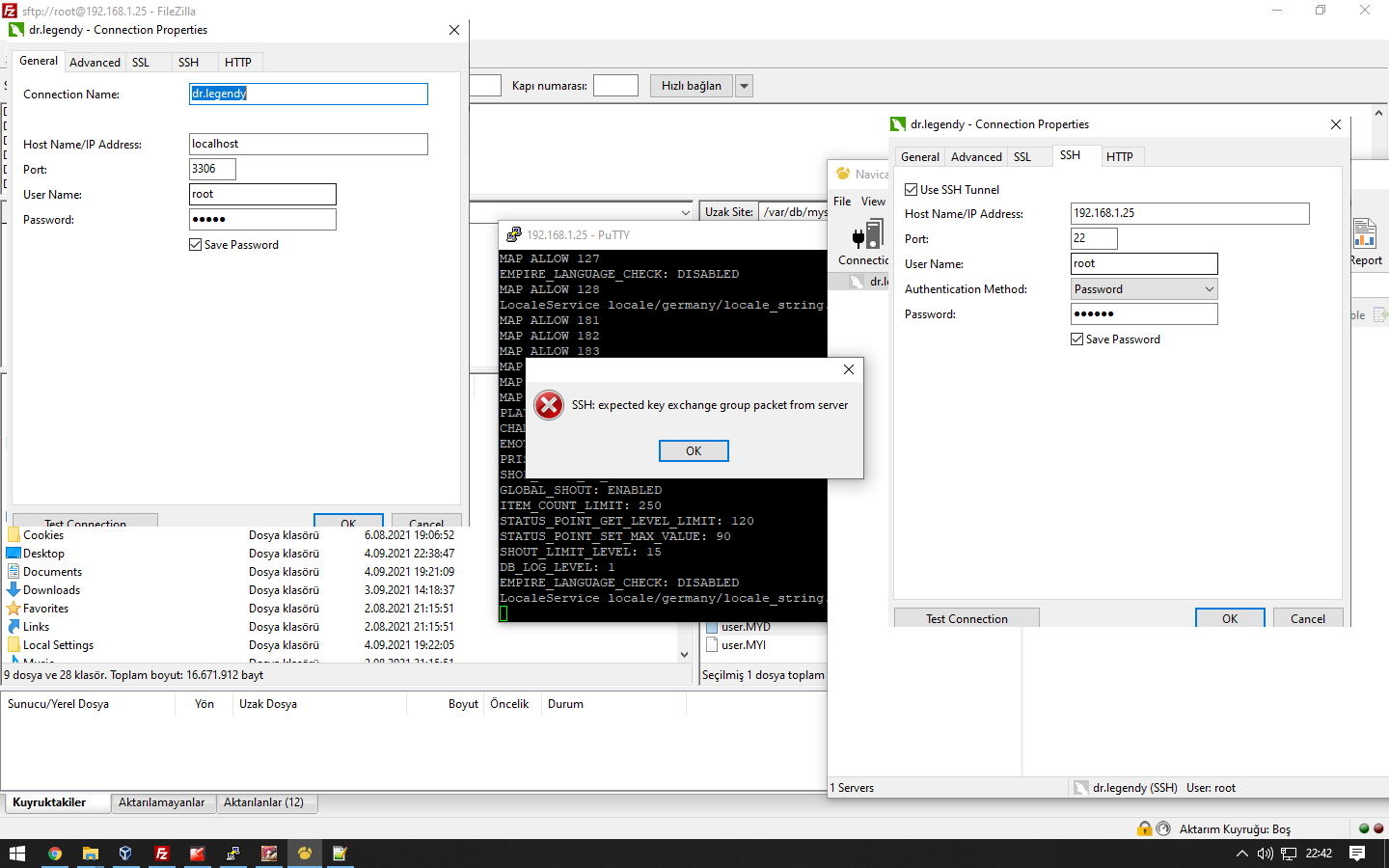Open VirtualBox from the taskbar
The width and height of the screenshot is (1389, 868).
[x=125, y=854]
